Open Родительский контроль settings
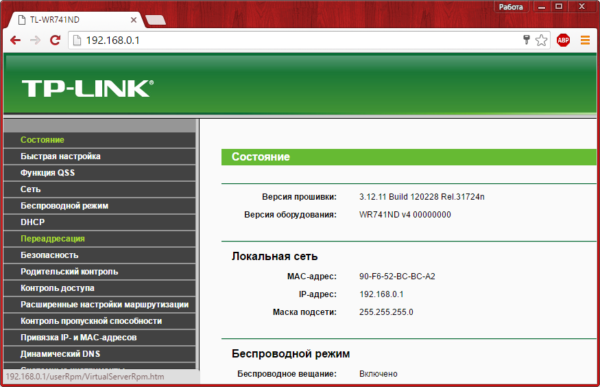Screen dimensions: 600x387 point(99,271)
